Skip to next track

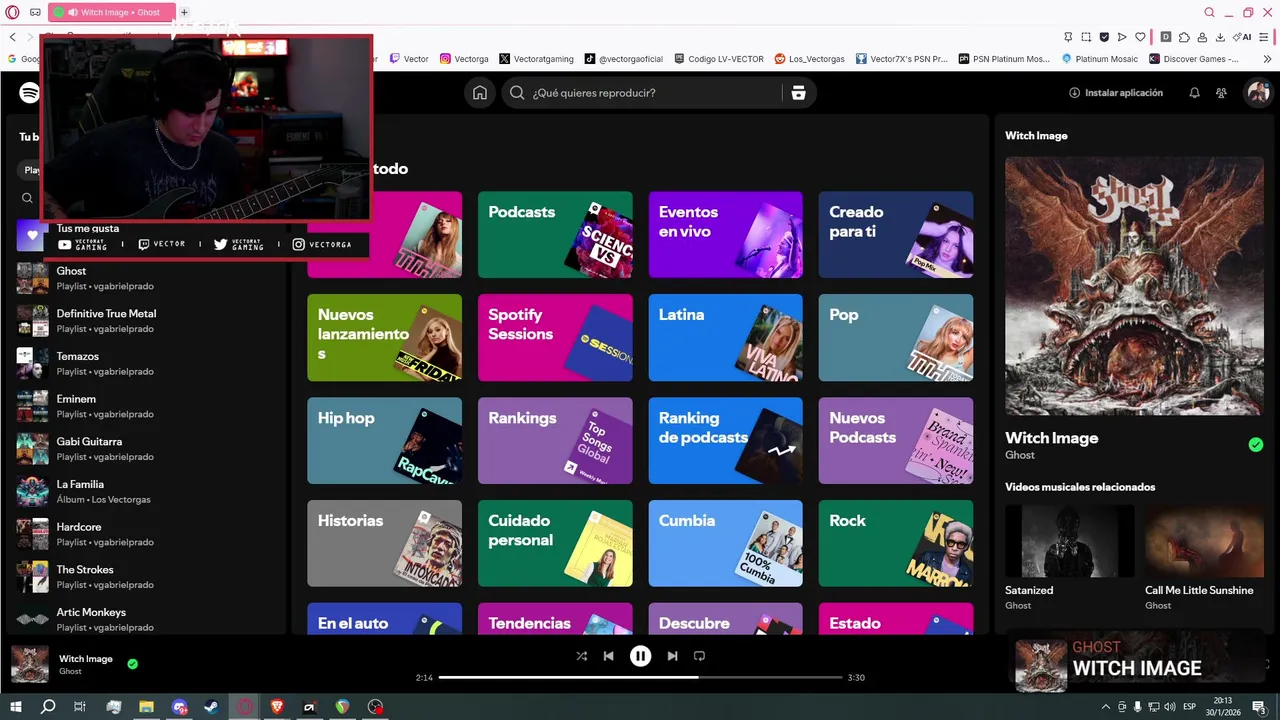click(672, 656)
